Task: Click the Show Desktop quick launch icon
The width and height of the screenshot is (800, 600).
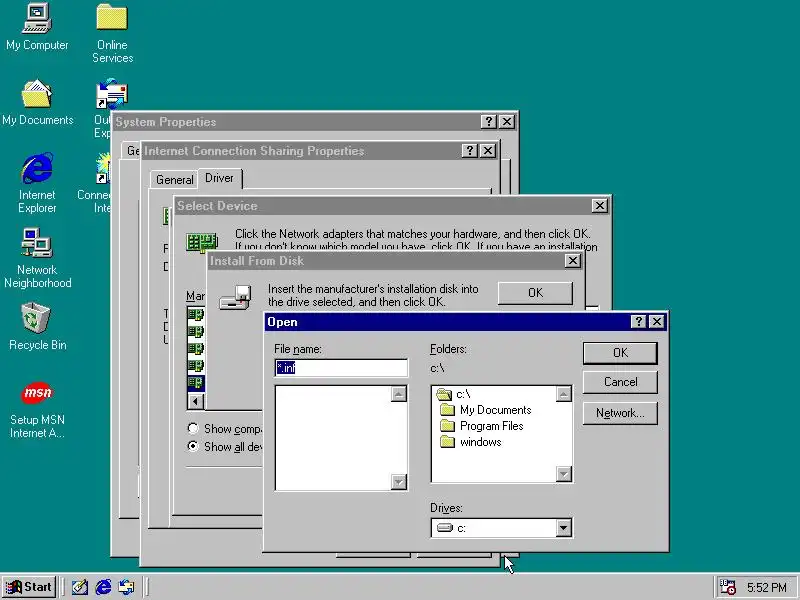Action: [x=79, y=587]
